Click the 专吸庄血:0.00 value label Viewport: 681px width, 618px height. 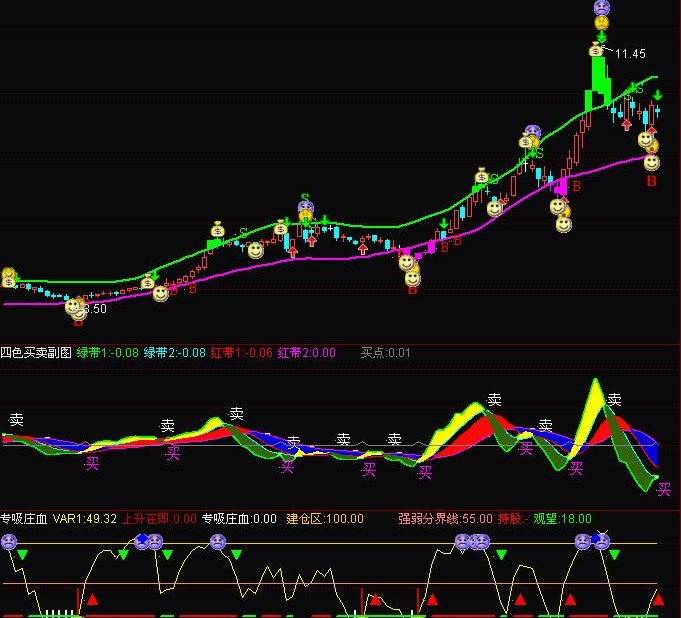click(239, 519)
